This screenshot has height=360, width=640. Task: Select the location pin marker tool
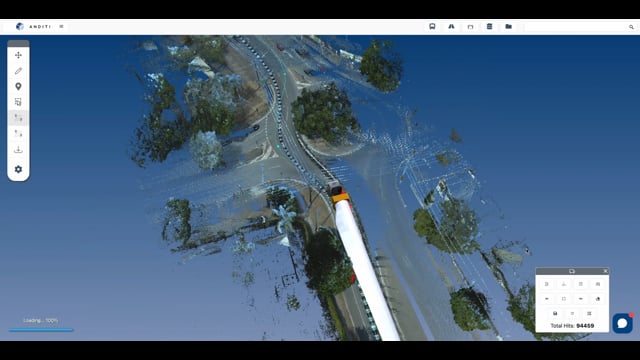click(x=18, y=87)
